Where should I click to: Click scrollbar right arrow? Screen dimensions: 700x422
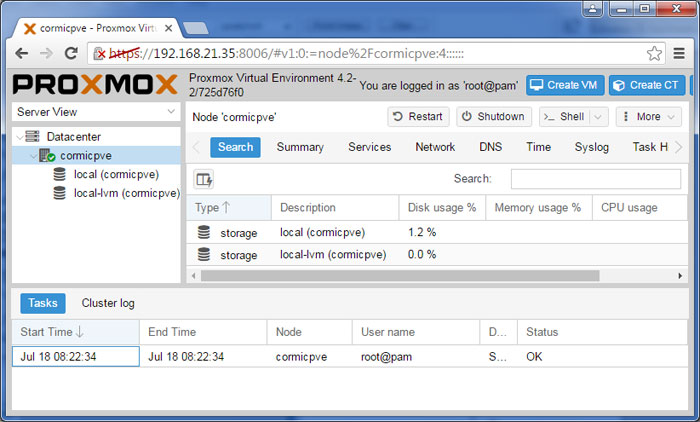click(x=680, y=276)
